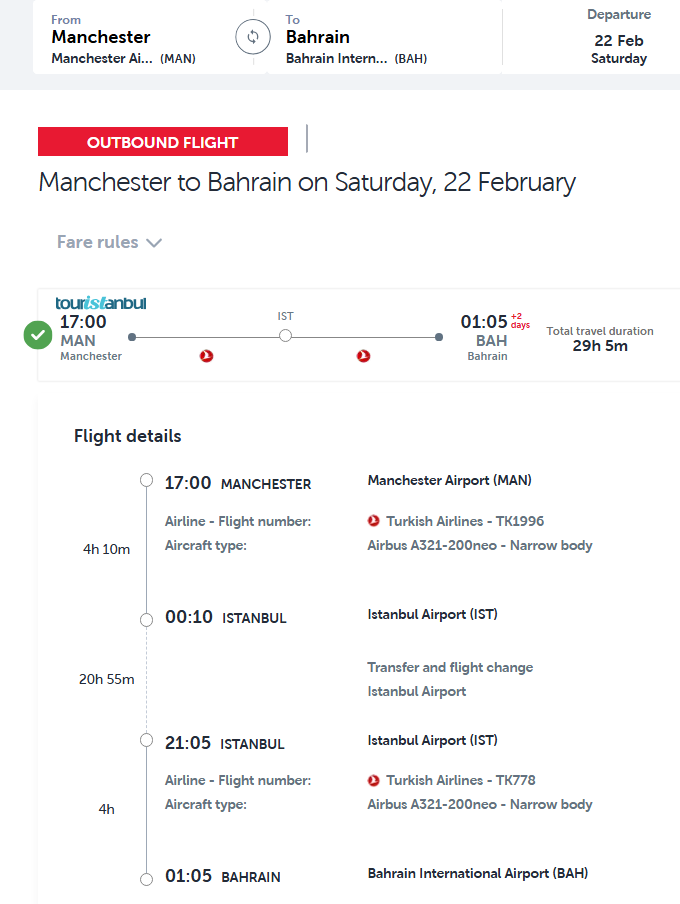The image size is (680, 904).
Task: Click the Transfer and flight change text
Action: click(x=450, y=667)
